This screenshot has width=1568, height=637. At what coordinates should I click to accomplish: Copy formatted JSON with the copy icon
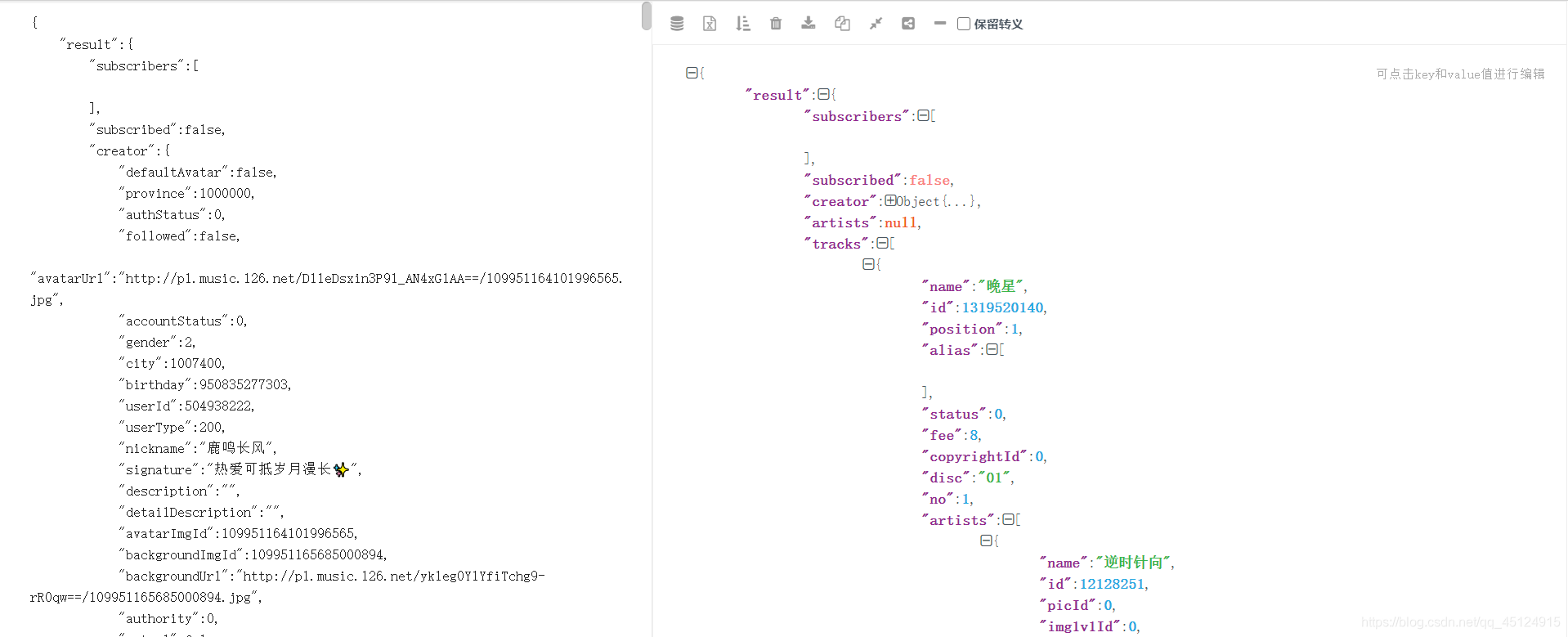click(x=842, y=24)
